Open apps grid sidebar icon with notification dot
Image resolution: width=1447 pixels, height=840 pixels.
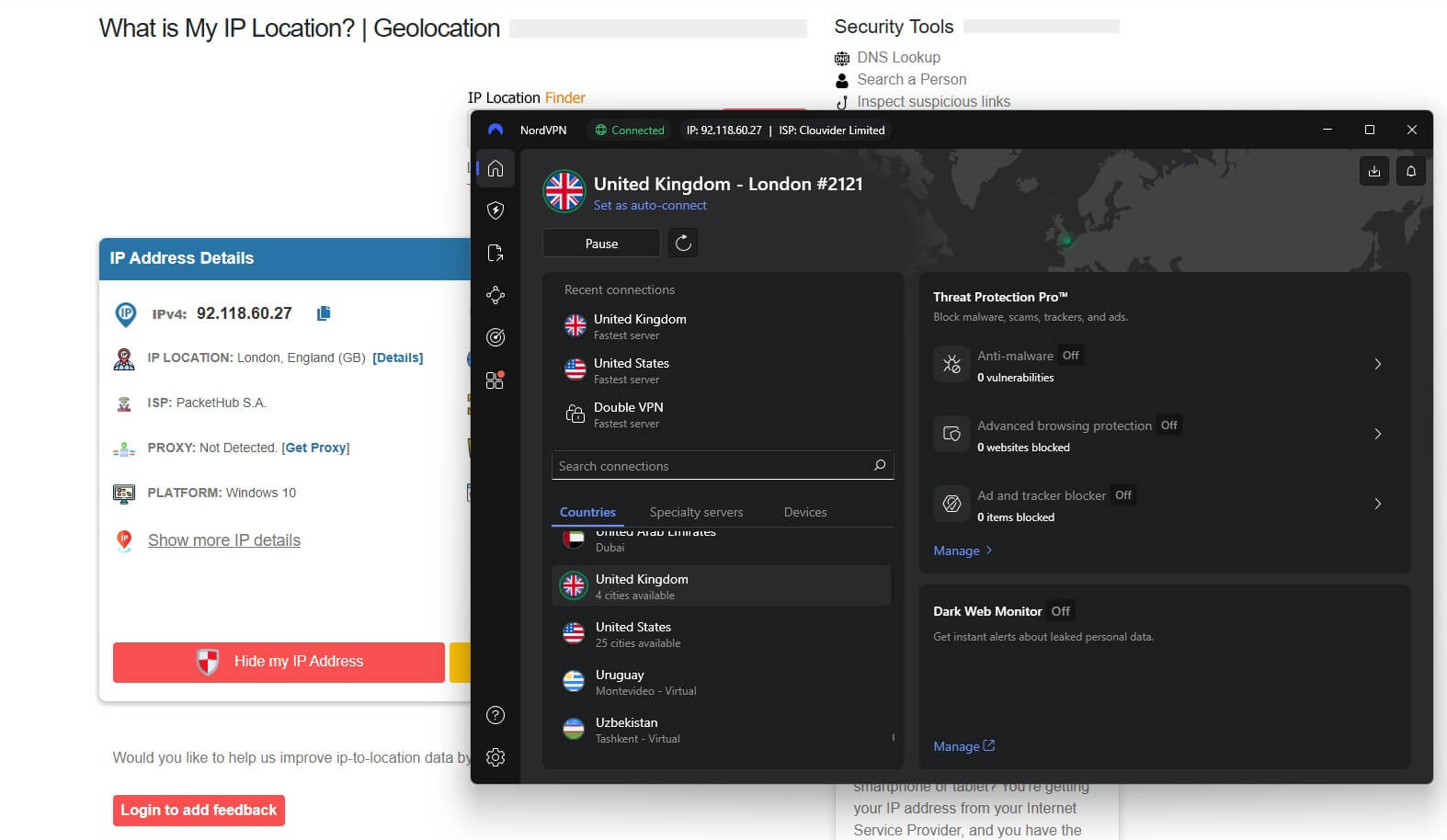(x=496, y=380)
